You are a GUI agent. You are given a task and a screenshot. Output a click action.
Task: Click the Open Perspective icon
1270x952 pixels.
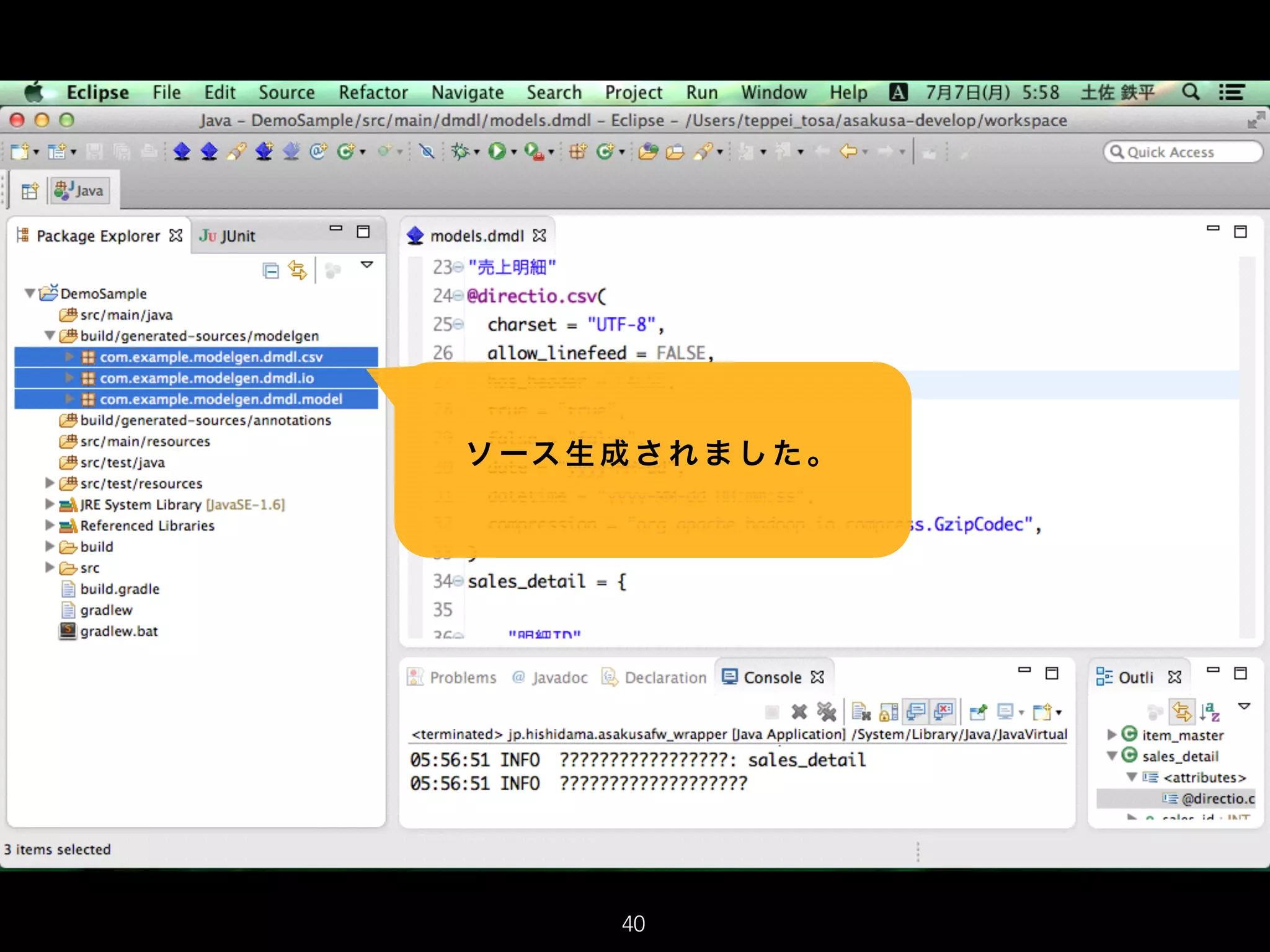pyautogui.click(x=29, y=191)
